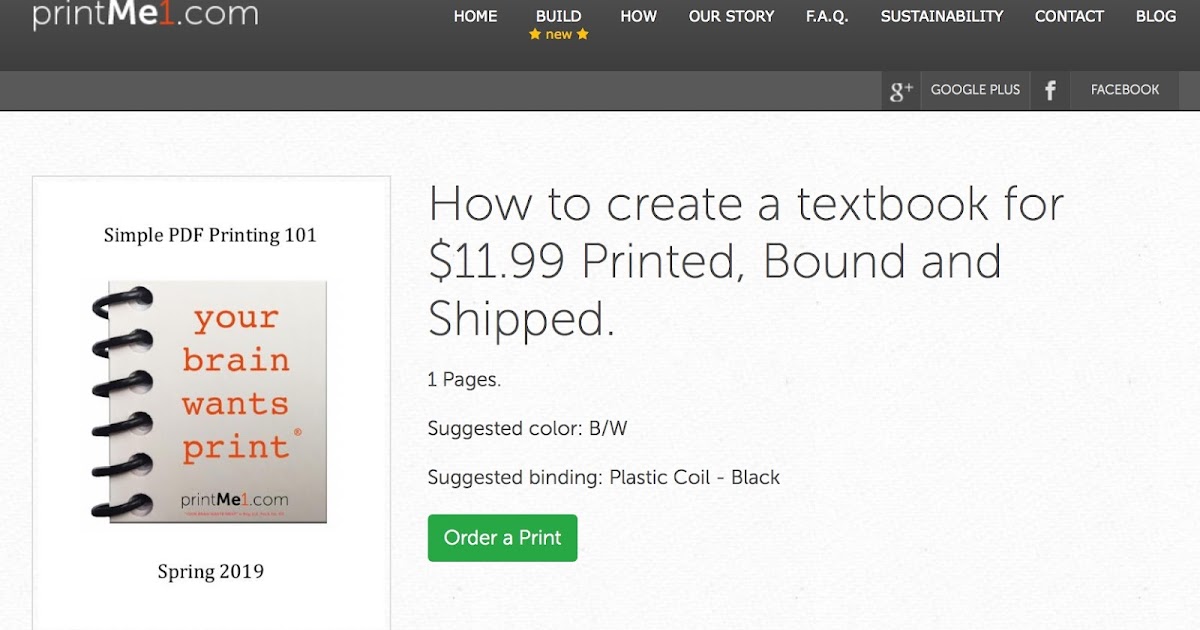Screen dimensions: 1200x630
Task: Open the CONTACT page
Action: 1069,16
